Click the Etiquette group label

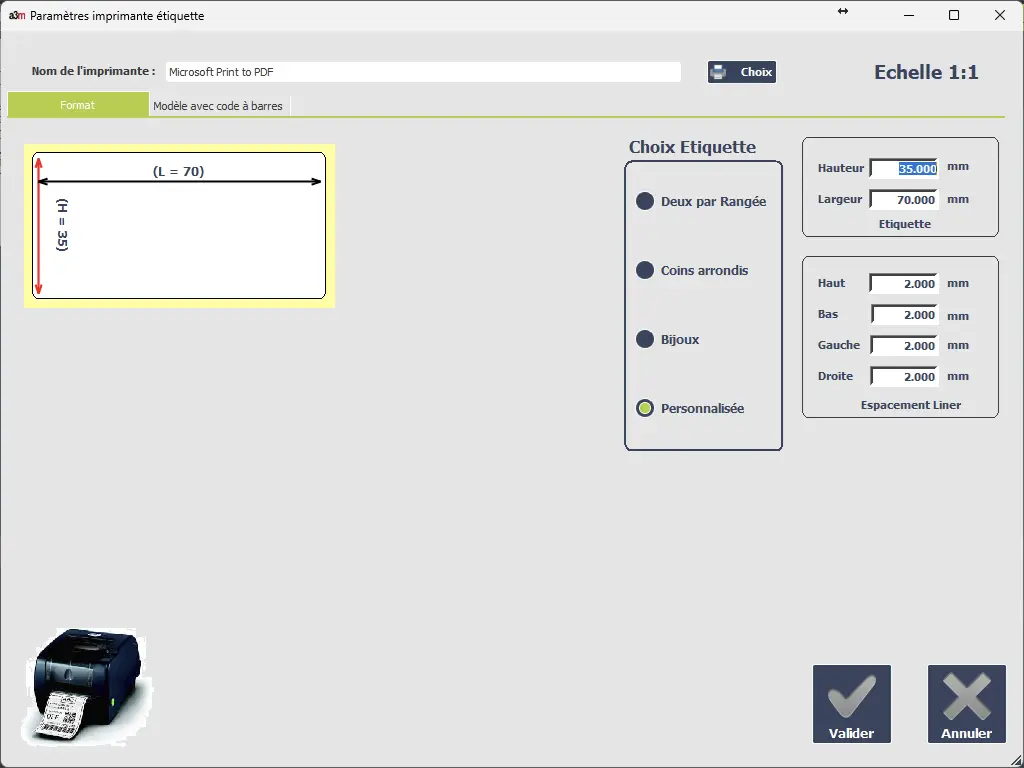point(904,224)
